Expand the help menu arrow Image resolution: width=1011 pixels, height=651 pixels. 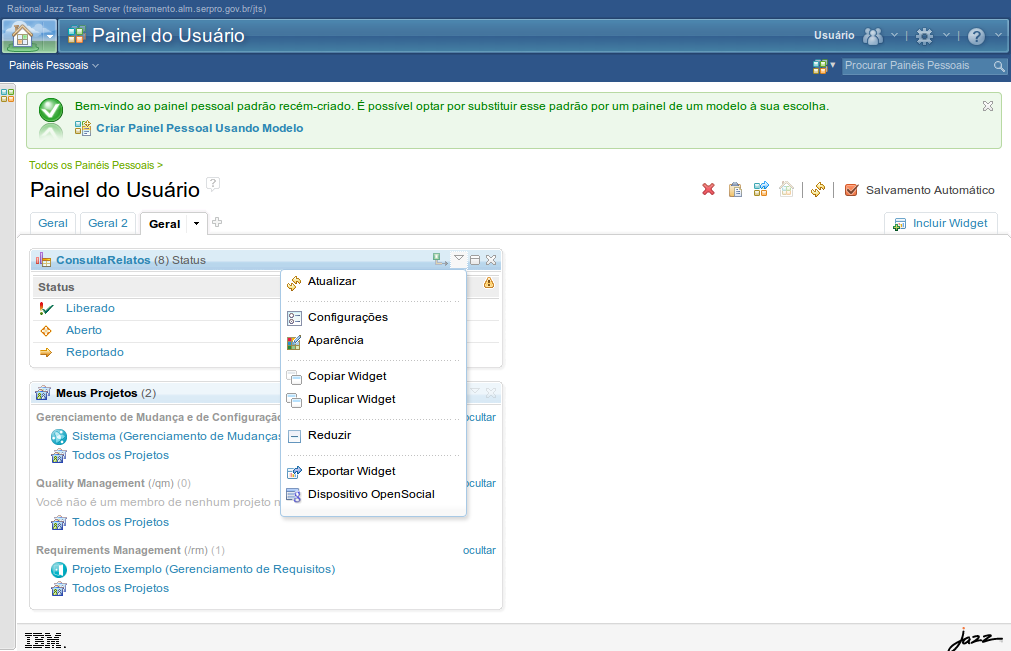999,35
